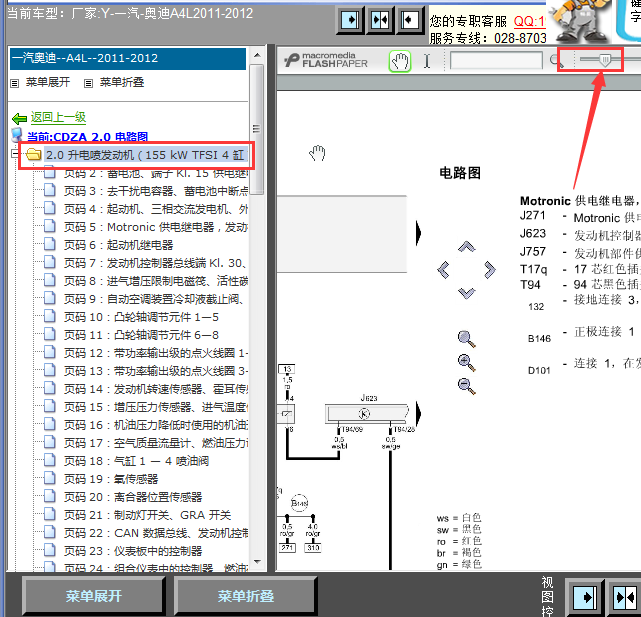Open 页码 22：CAN 数据总线 page

[x=157, y=533]
